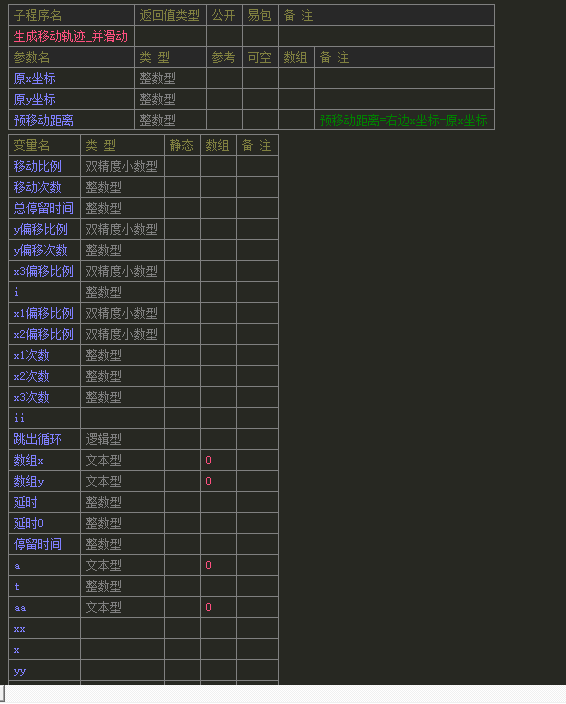This screenshot has width=566, height=704.
Task: Toggle the 参考 cell for 原x坐标 parameter
Action: click(x=224, y=78)
